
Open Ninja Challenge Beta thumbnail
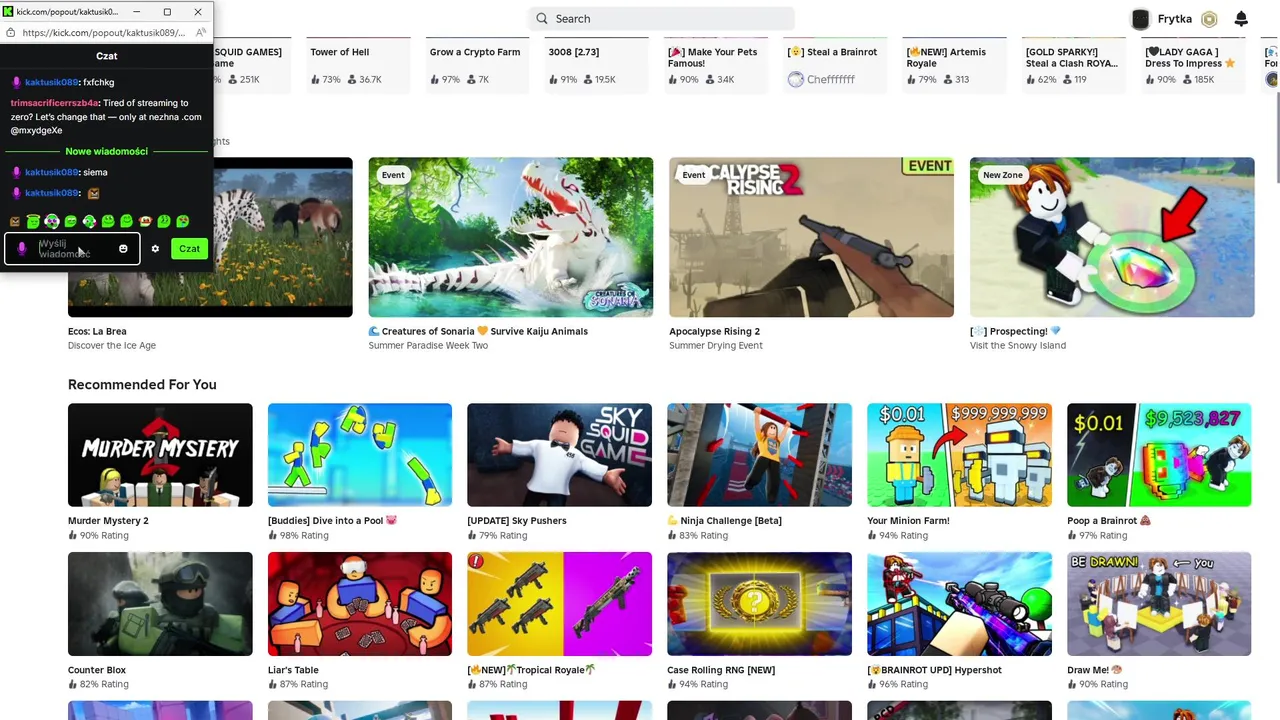click(x=759, y=455)
